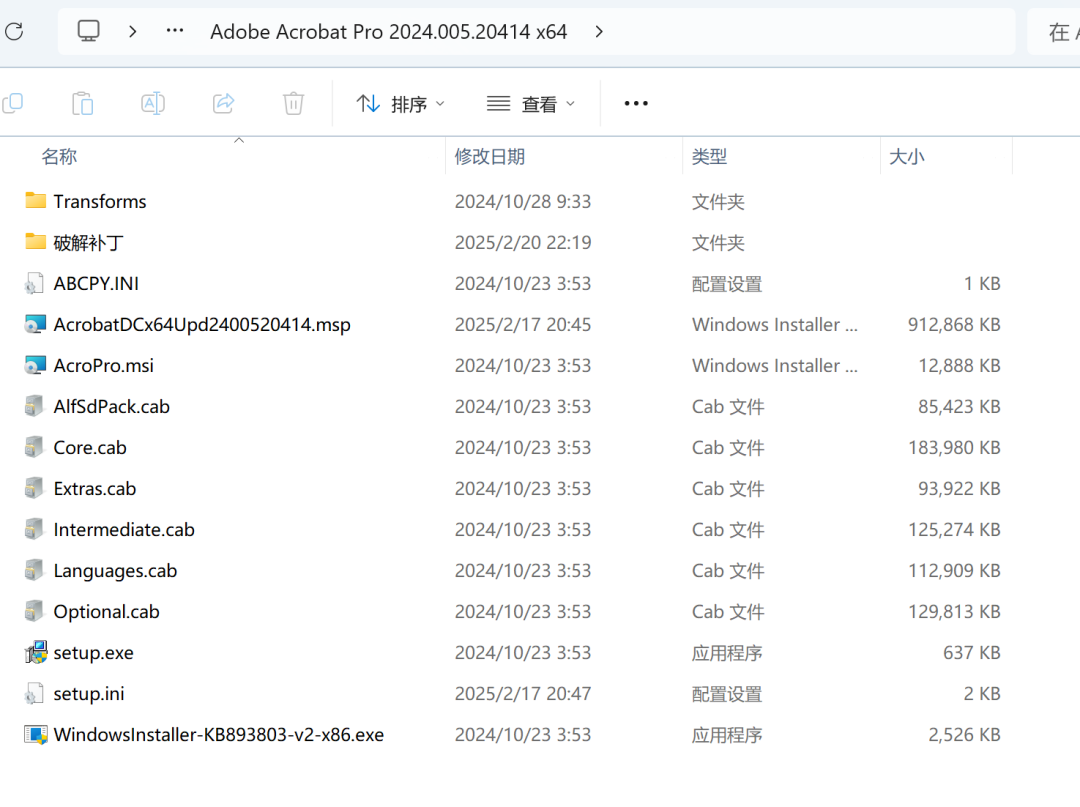Expand the chevron after the Adobe Acrobat breadcrumb
The image size is (1080, 807).
pyautogui.click(x=599, y=32)
